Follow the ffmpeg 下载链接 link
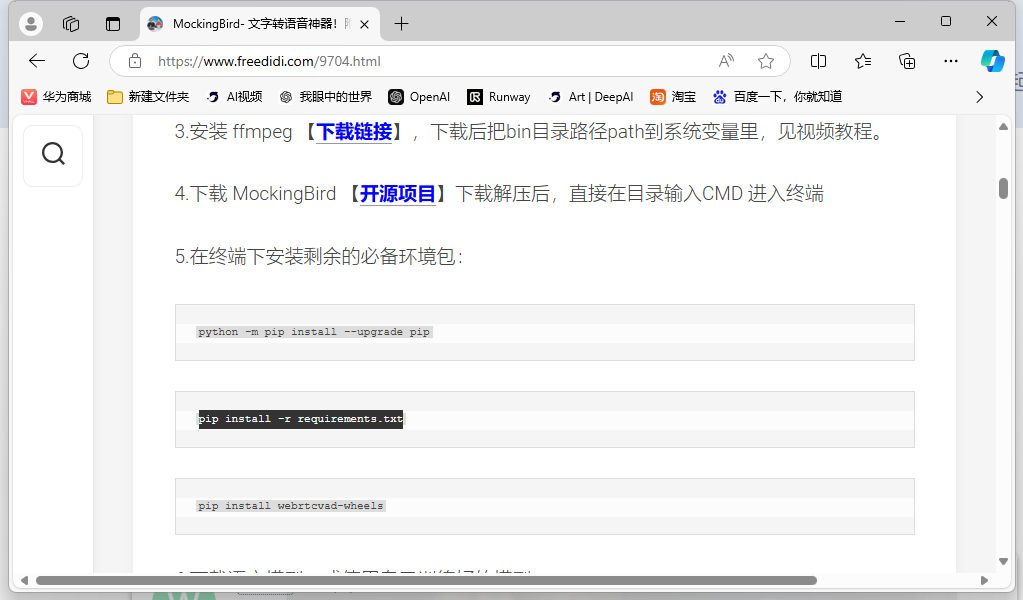This screenshot has height=600, width=1023. point(354,132)
